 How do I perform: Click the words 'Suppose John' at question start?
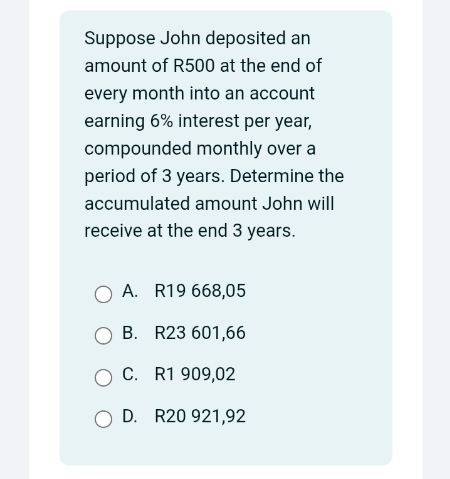point(142,39)
